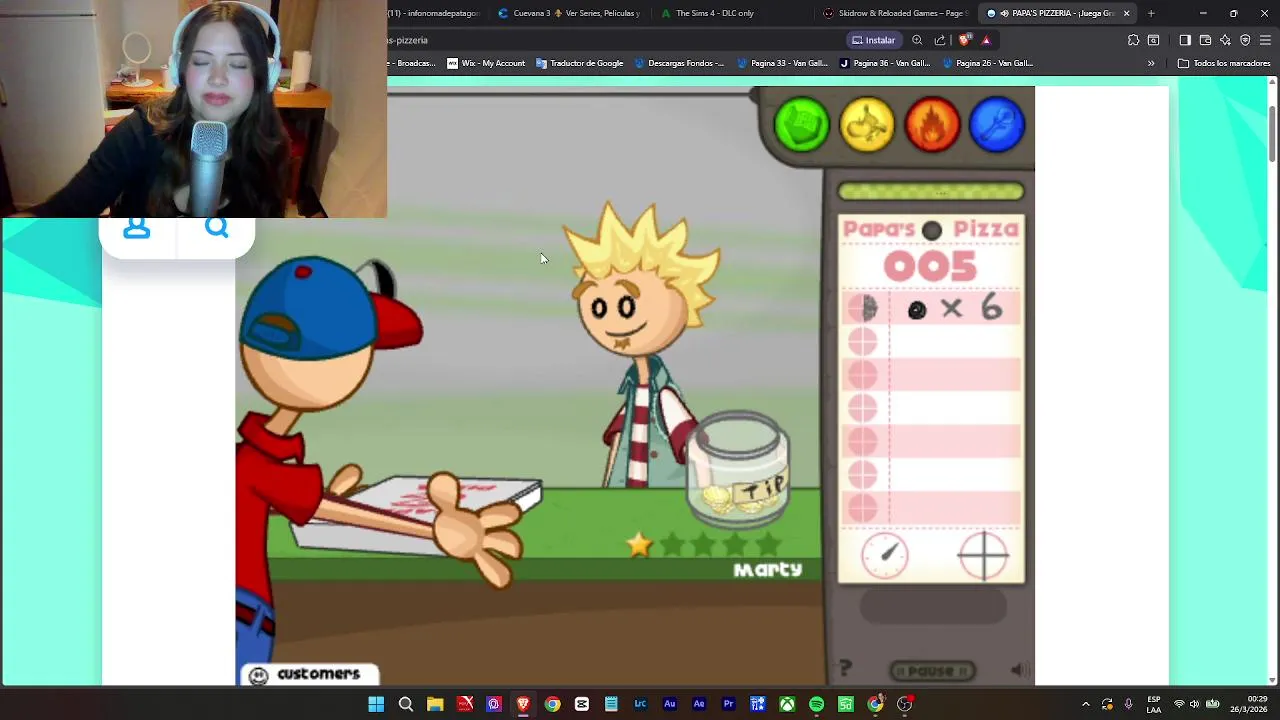Switch to Skidrow & Reloaded Games tab
The height and width of the screenshot is (720, 1280).
(893, 13)
